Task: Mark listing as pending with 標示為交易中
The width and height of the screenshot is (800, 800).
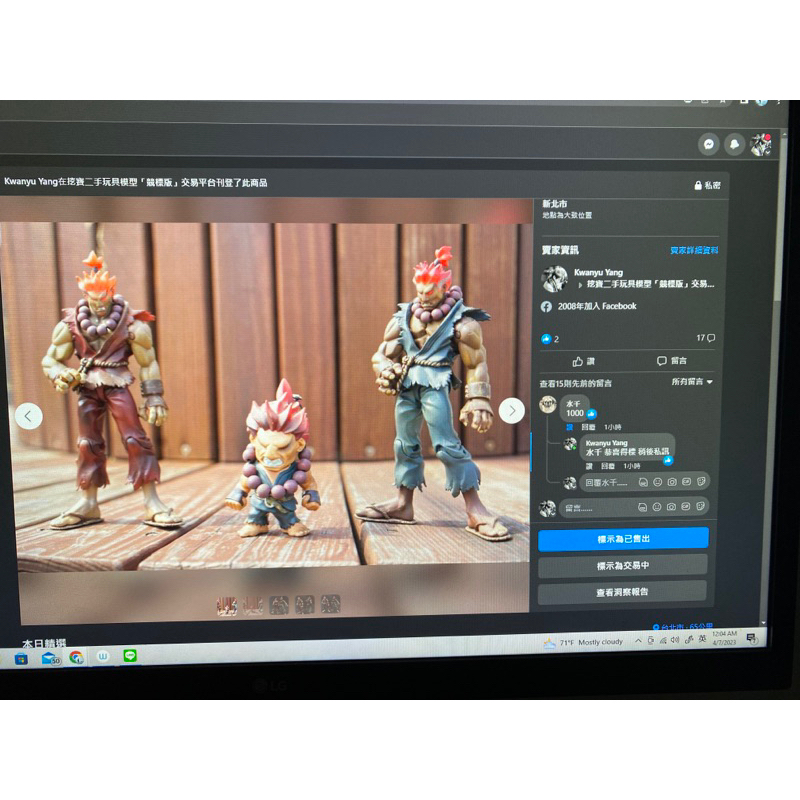Action: pos(622,566)
